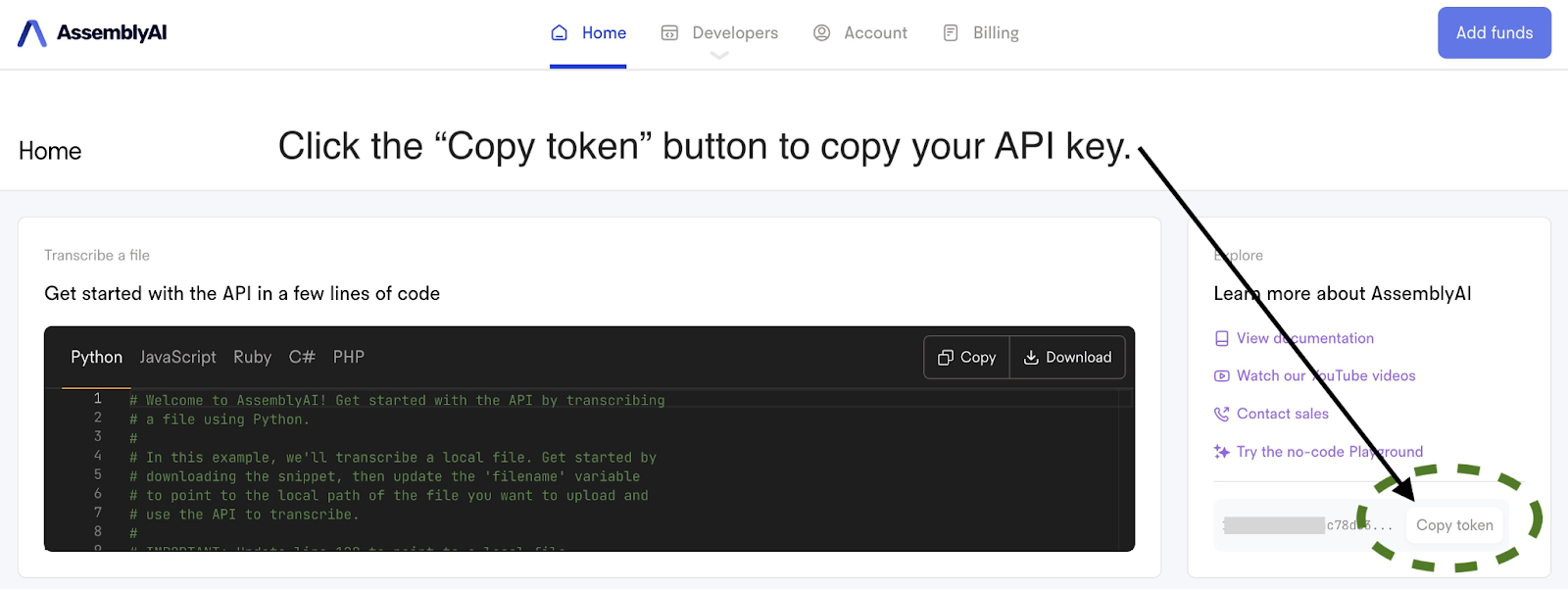
Task: Copy the code snippet with Copy button
Action: [x=967, y=358]
